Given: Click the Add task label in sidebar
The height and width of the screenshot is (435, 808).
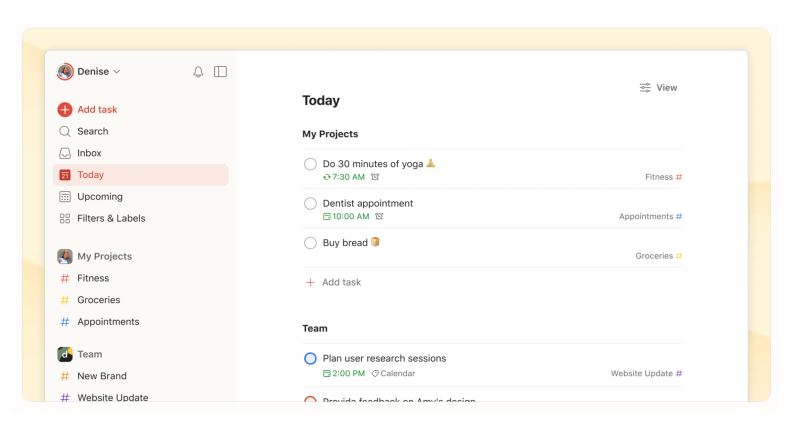Looking at the screenshot, I should click(x=97, y=109).
